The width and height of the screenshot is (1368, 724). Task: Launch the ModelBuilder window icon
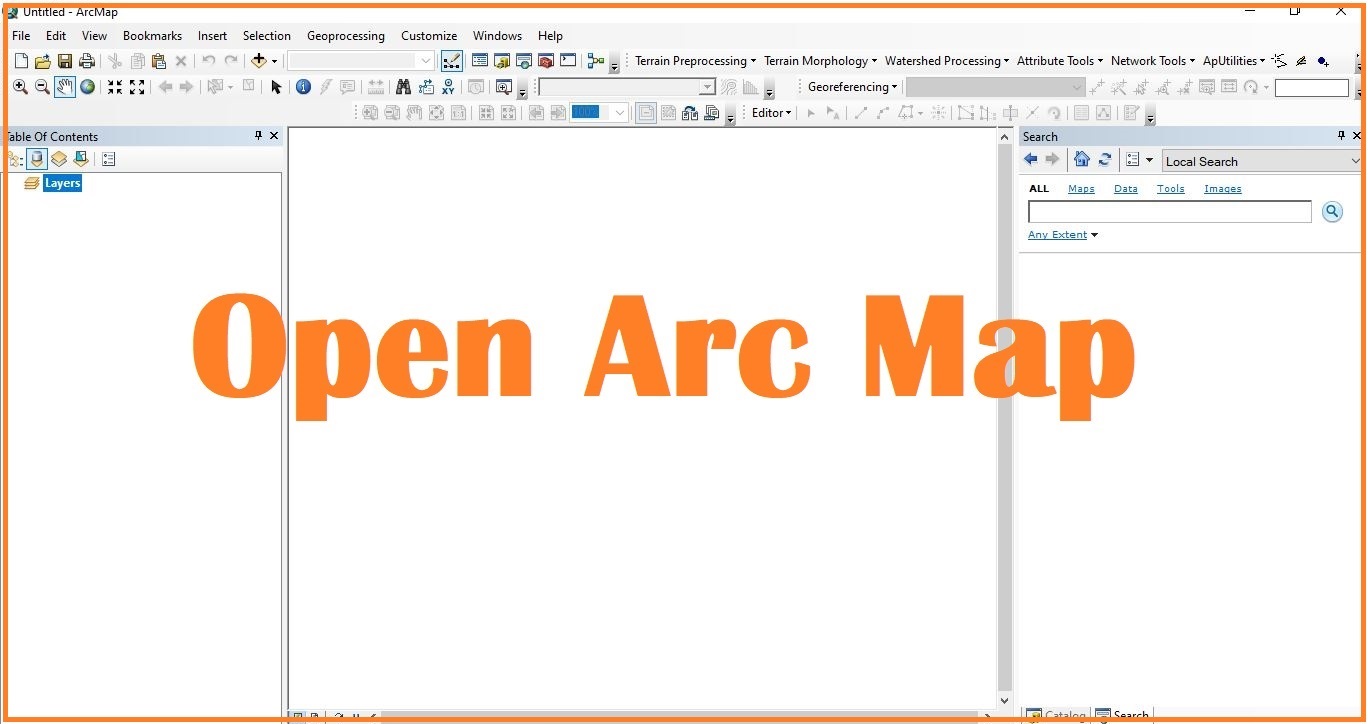(597, 61)
